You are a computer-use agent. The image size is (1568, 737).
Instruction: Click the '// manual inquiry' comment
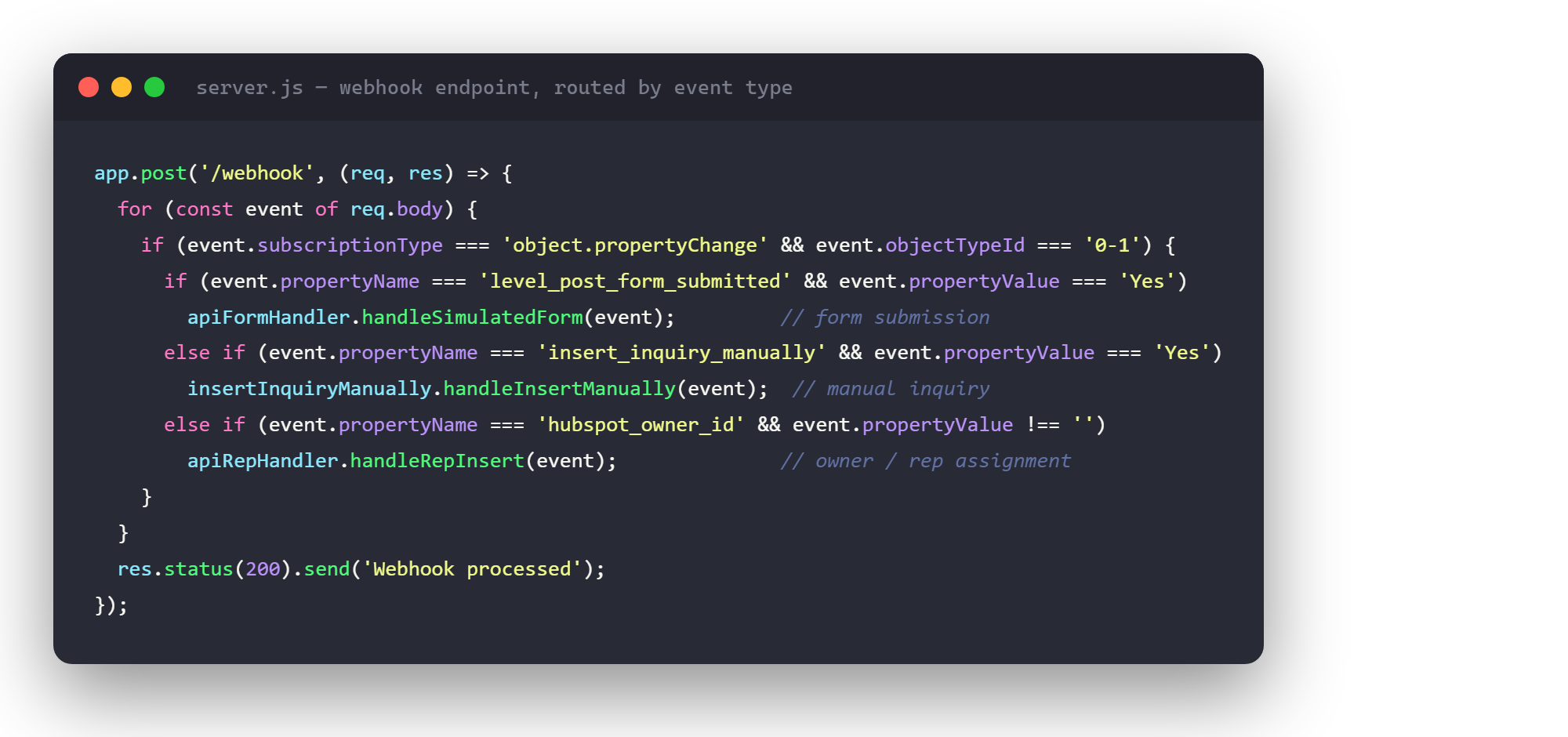(891, 389)
